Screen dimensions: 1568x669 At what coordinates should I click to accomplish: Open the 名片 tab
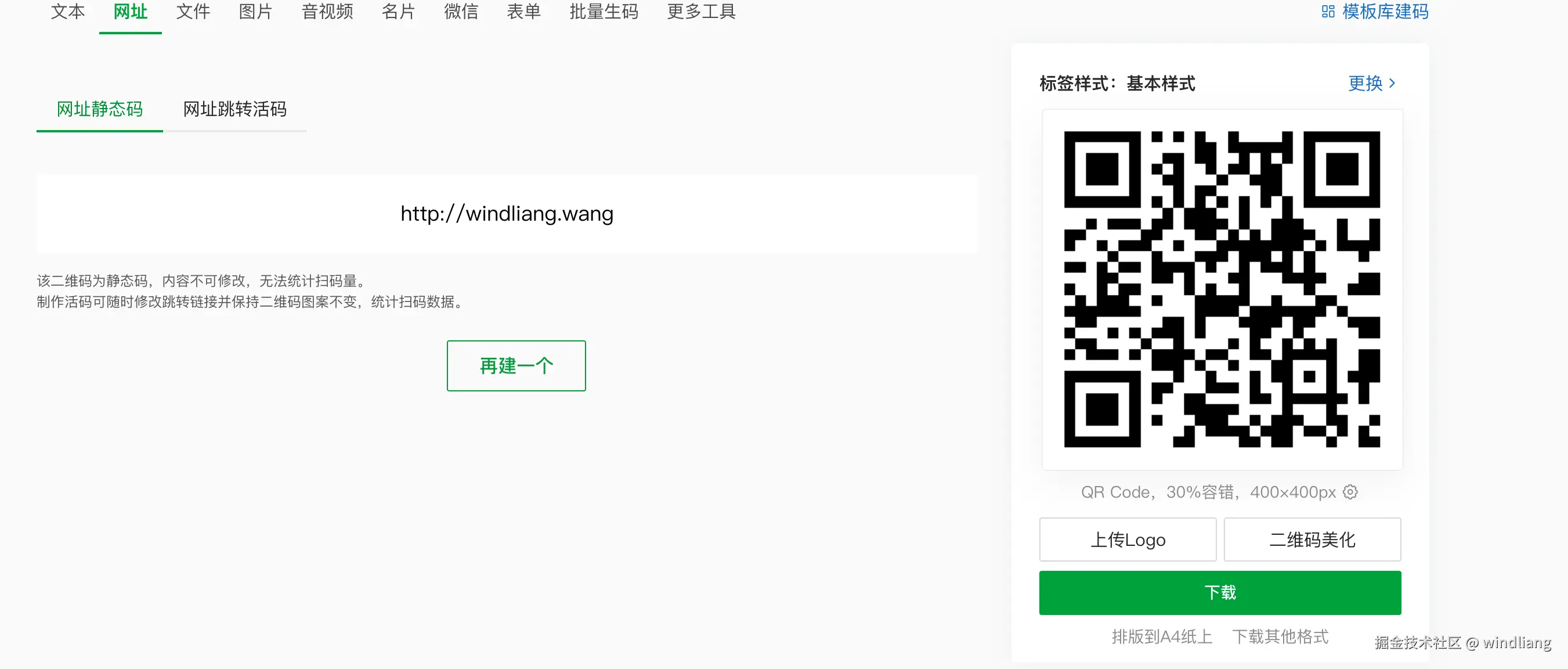[398, 12]
